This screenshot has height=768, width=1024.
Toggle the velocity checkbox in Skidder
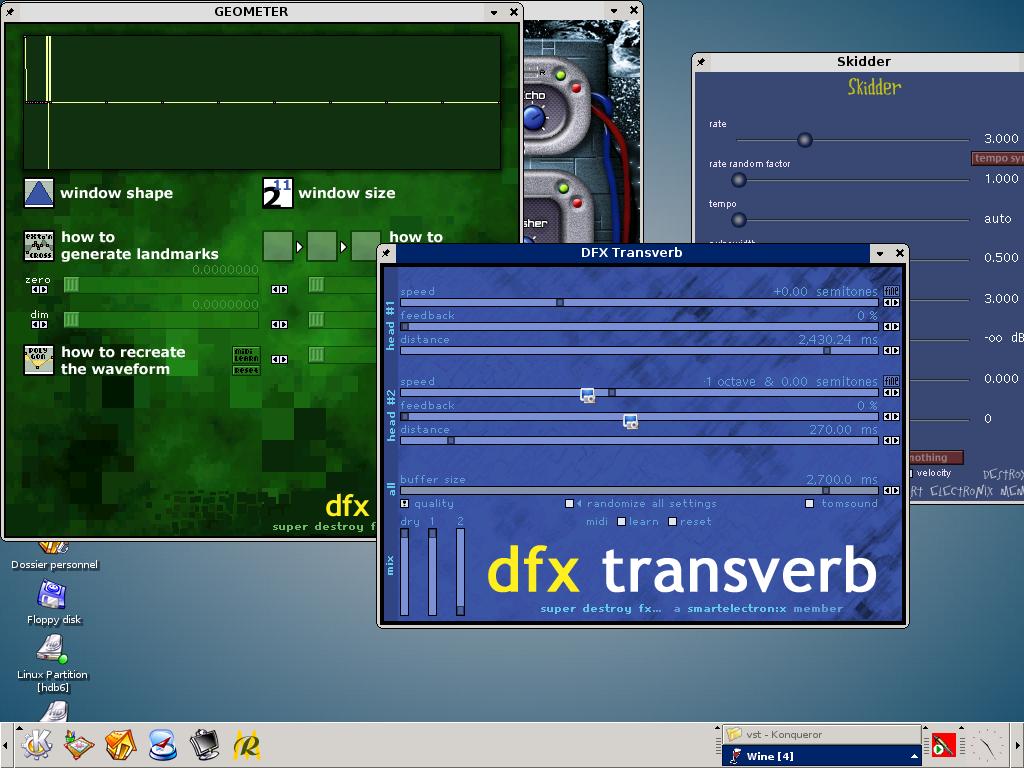(910, 473)
